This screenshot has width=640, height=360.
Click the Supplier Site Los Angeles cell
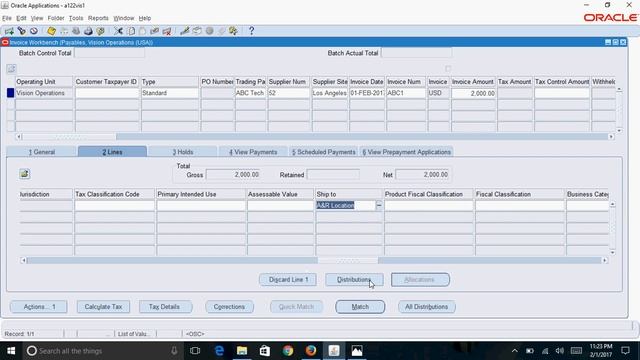click(x=330, y=93)
